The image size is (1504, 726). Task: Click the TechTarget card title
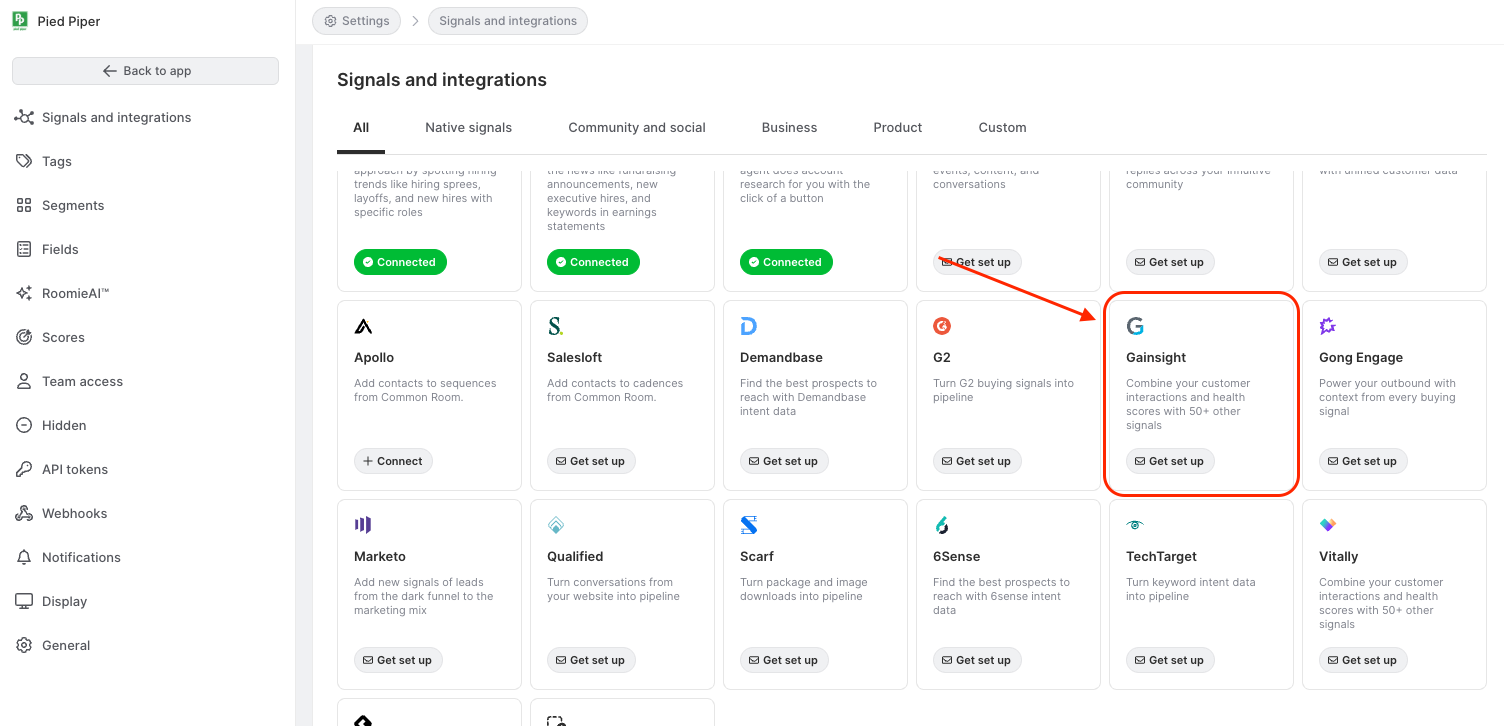pyautogui.click(x=1161, y=556)
